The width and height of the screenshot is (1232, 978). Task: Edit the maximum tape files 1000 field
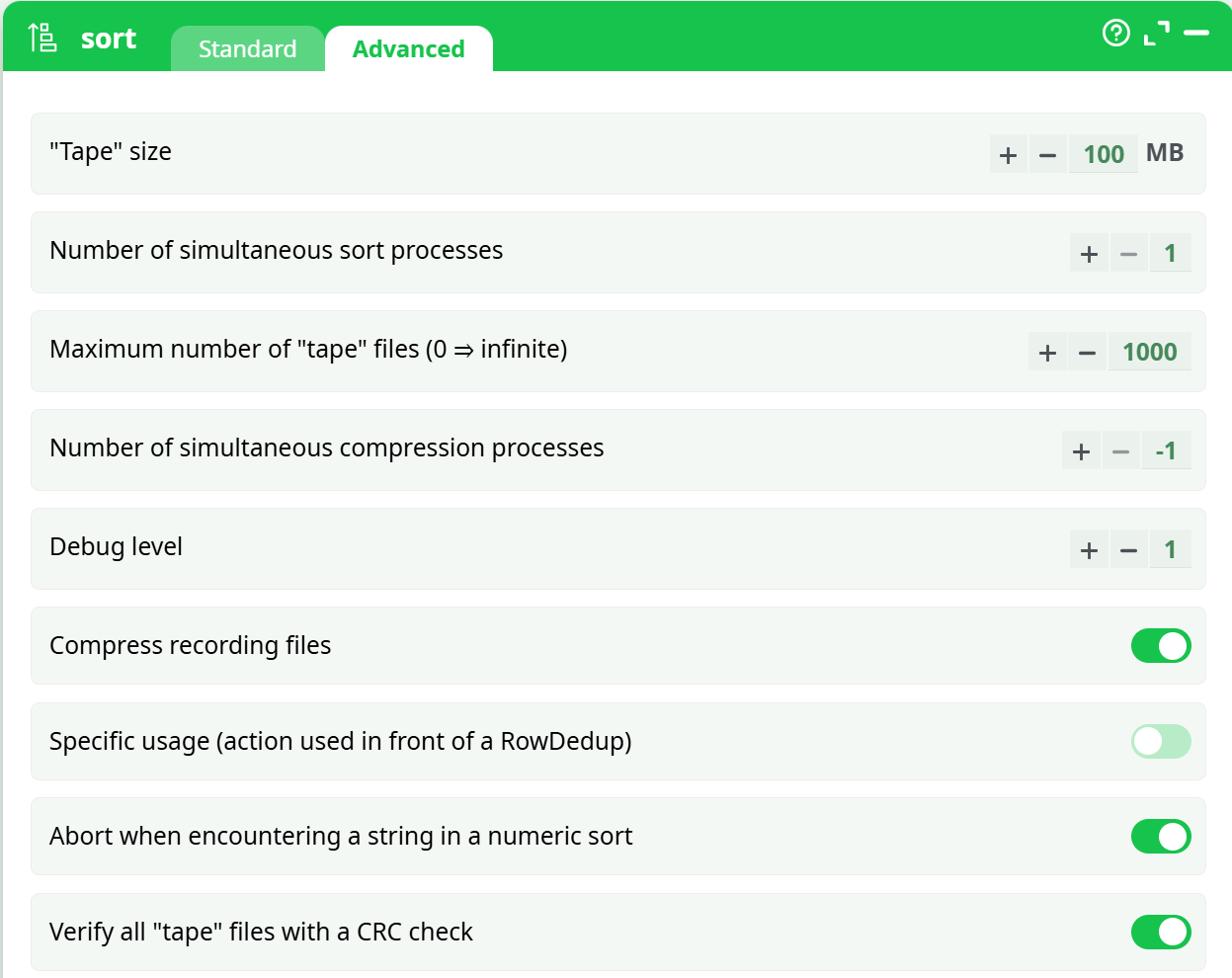point(1149,352)
